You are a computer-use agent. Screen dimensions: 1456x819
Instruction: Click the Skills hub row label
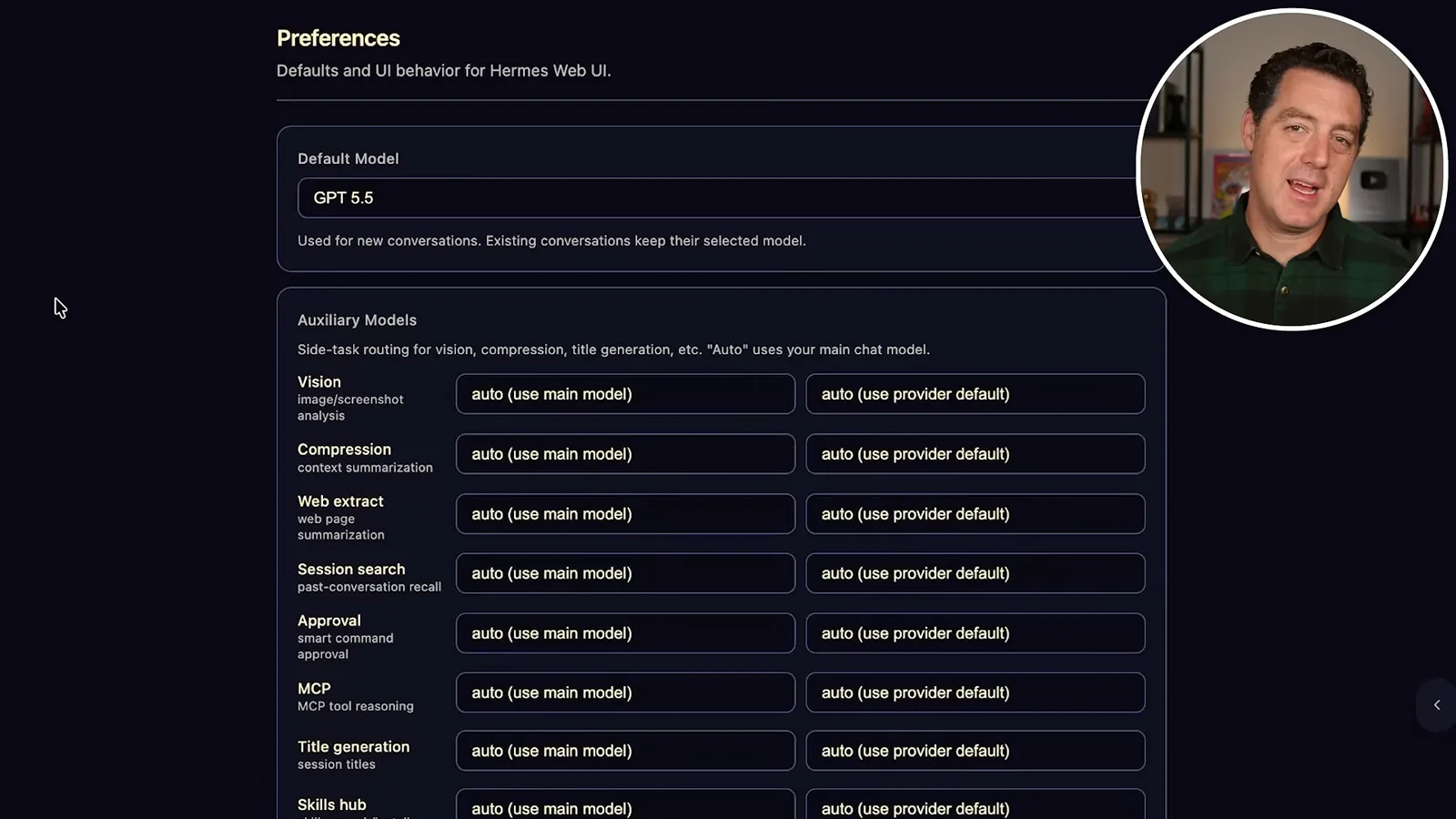(332, 804)
